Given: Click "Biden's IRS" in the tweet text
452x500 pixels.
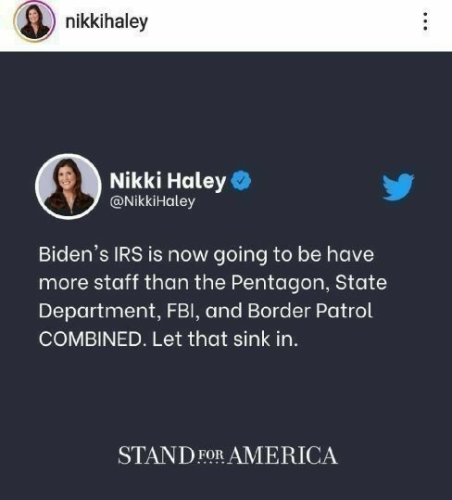Looking at the screenshot, I should coord(91,254).
